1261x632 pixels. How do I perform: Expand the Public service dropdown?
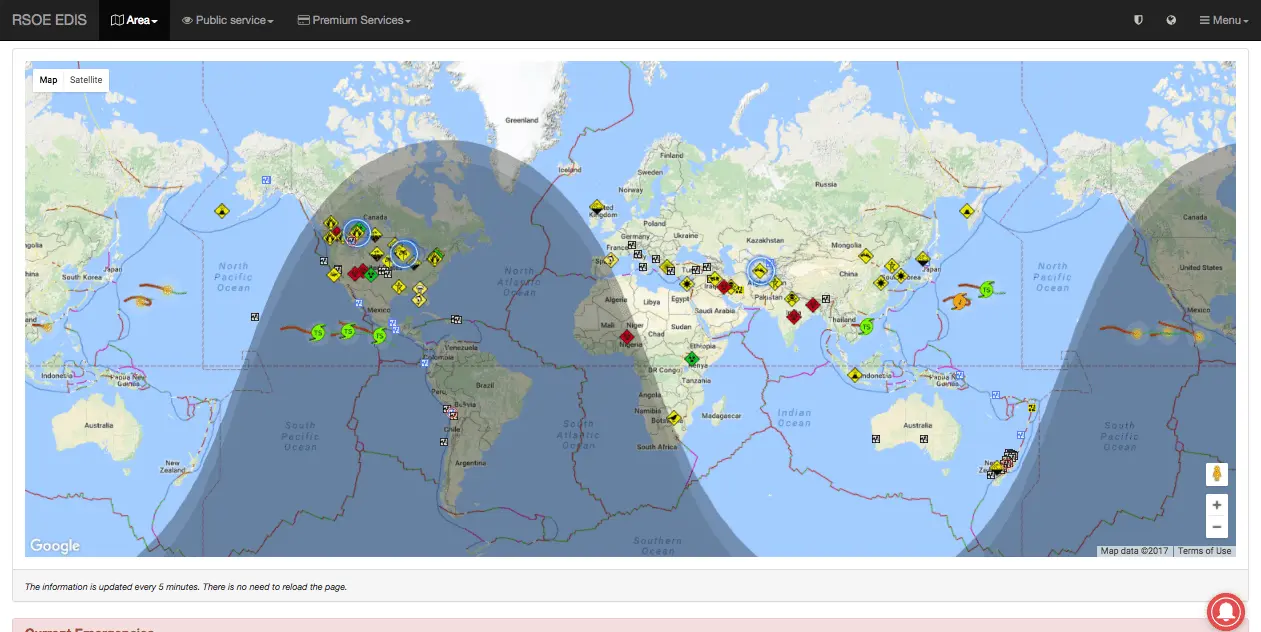227,20
